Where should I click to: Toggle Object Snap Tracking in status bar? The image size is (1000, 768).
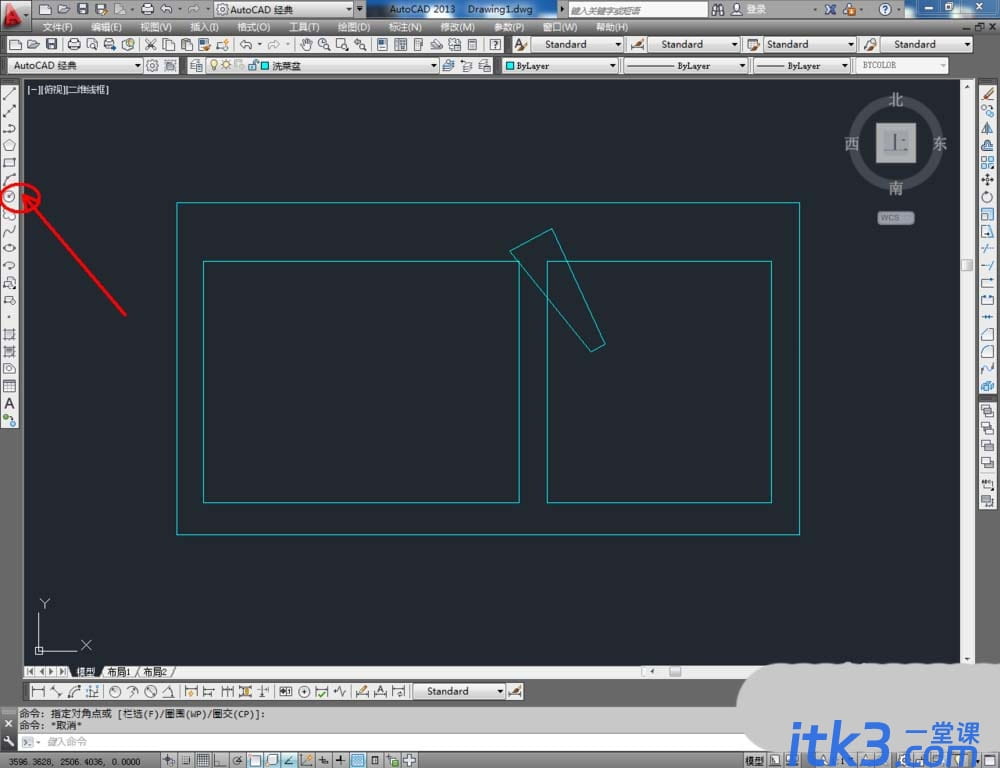point(289,760)
